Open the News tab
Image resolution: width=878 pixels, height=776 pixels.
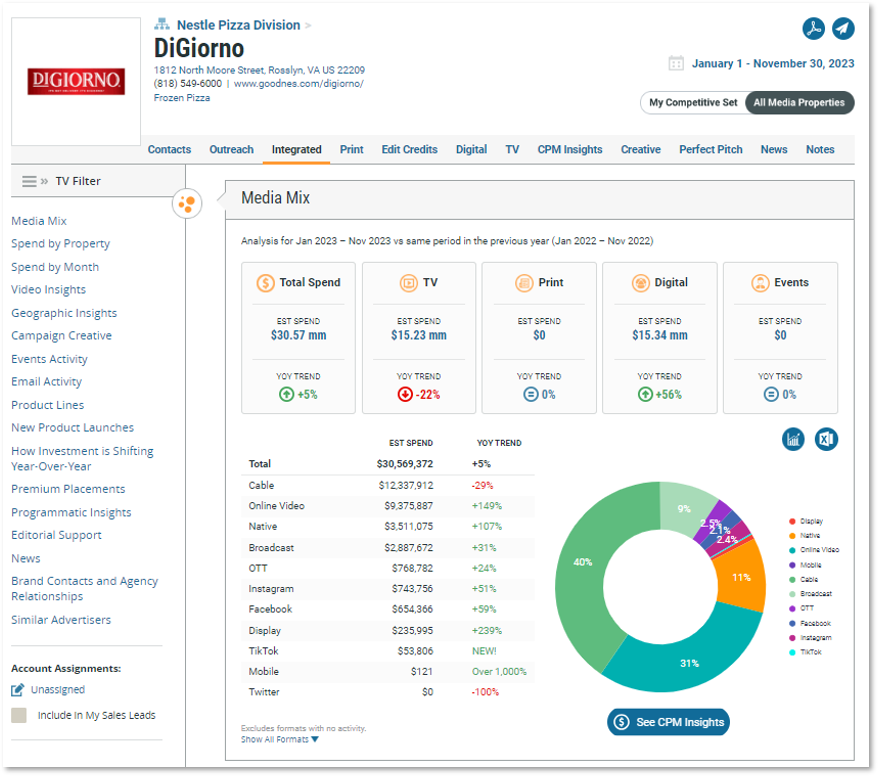[x=774, y=149]
